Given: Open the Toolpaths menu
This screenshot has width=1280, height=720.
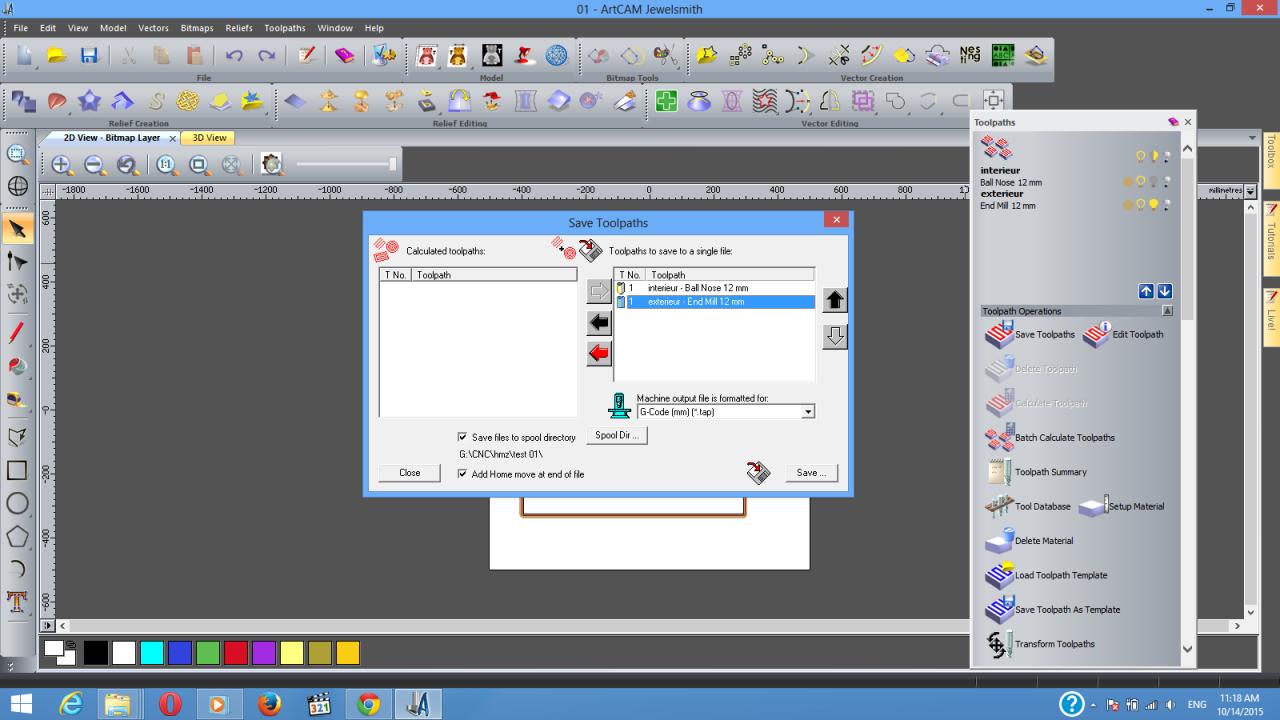Looking at the screenshot, I should 285,28.
